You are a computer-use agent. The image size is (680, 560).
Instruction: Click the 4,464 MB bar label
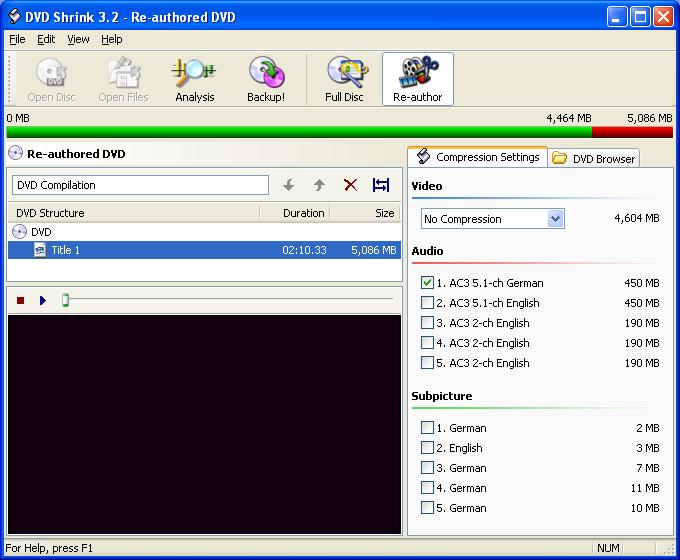pos(569,118)
